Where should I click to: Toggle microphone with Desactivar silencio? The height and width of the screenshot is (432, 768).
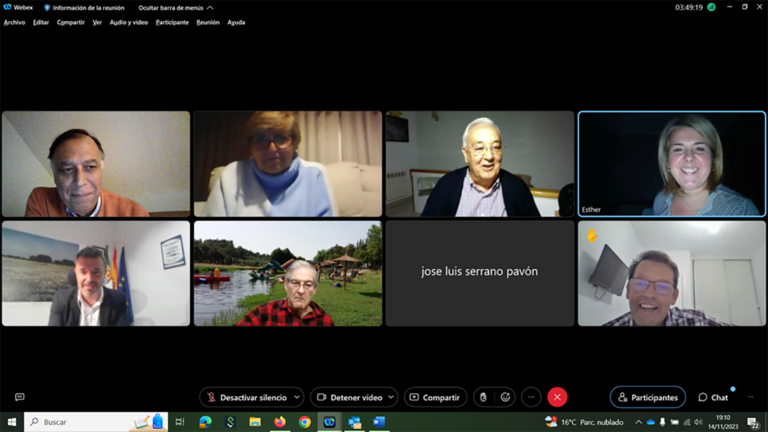pos(245,397)
